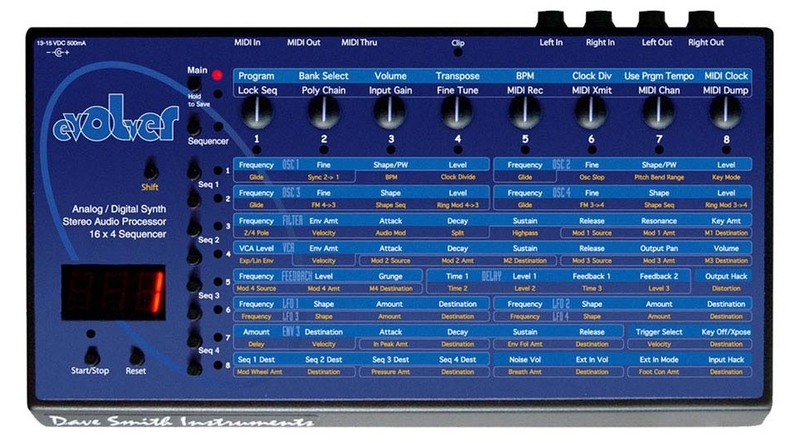800x443 pixels.
Task: Click the Left In jack
Action: [x=552, y=19]
